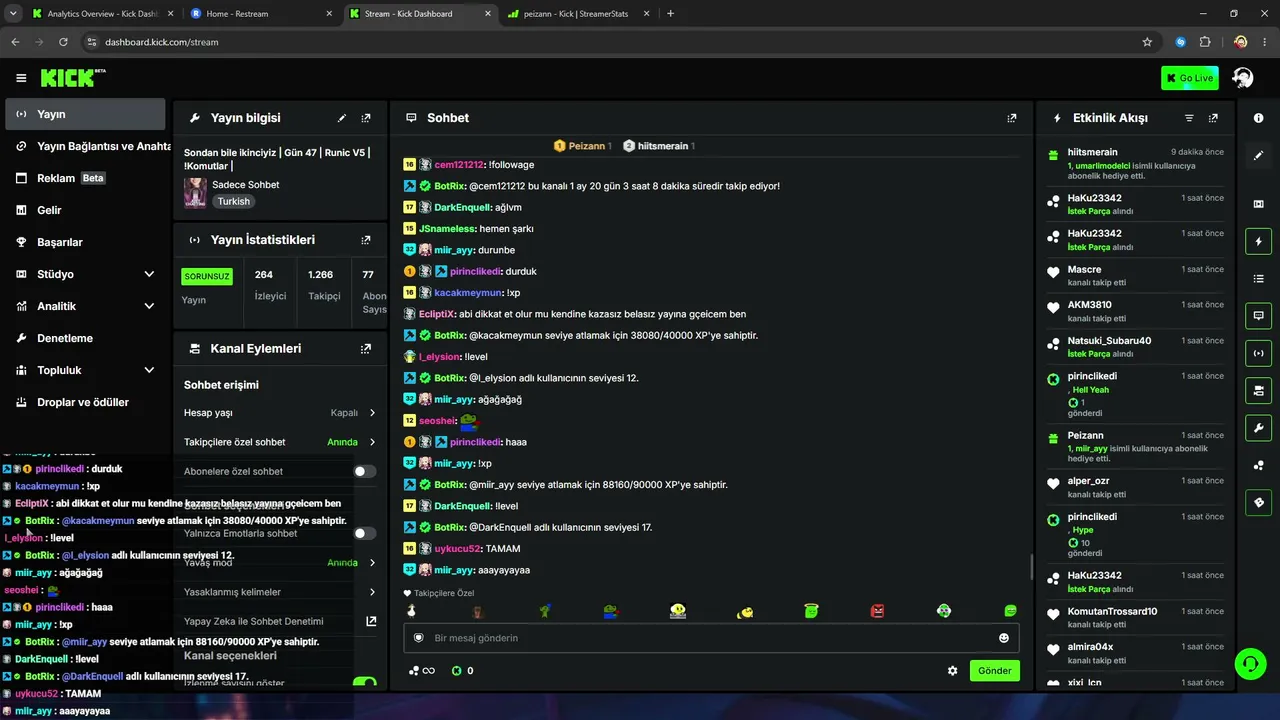
Task: Open the browser extensions puzzle icon
Action: click(x=1205, y=42)
